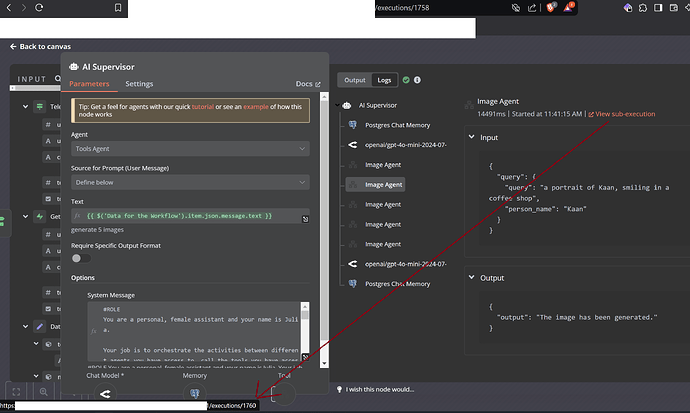Collapse the AI Supervisor logs tree
The image size is (690, 413).
coord(338,105)
